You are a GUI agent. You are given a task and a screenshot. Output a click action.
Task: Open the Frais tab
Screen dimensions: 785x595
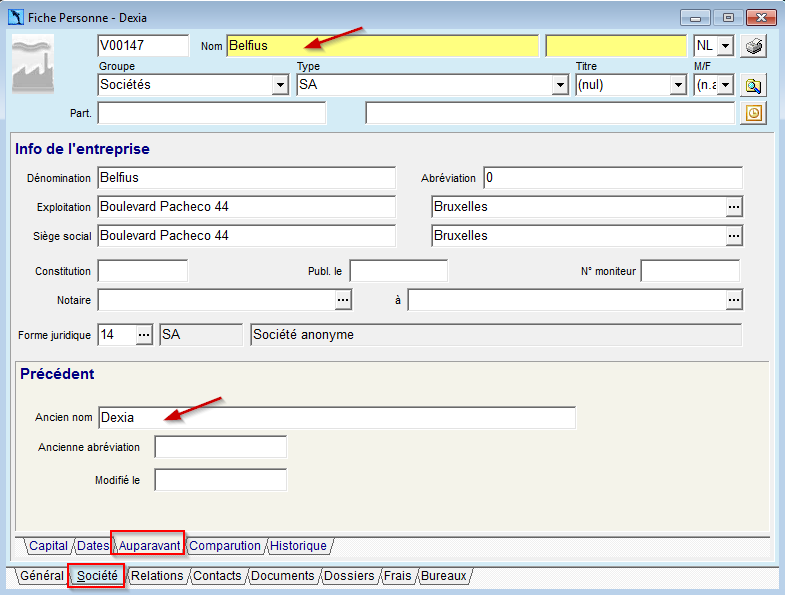pyautogui.click(x=398, y=576)
